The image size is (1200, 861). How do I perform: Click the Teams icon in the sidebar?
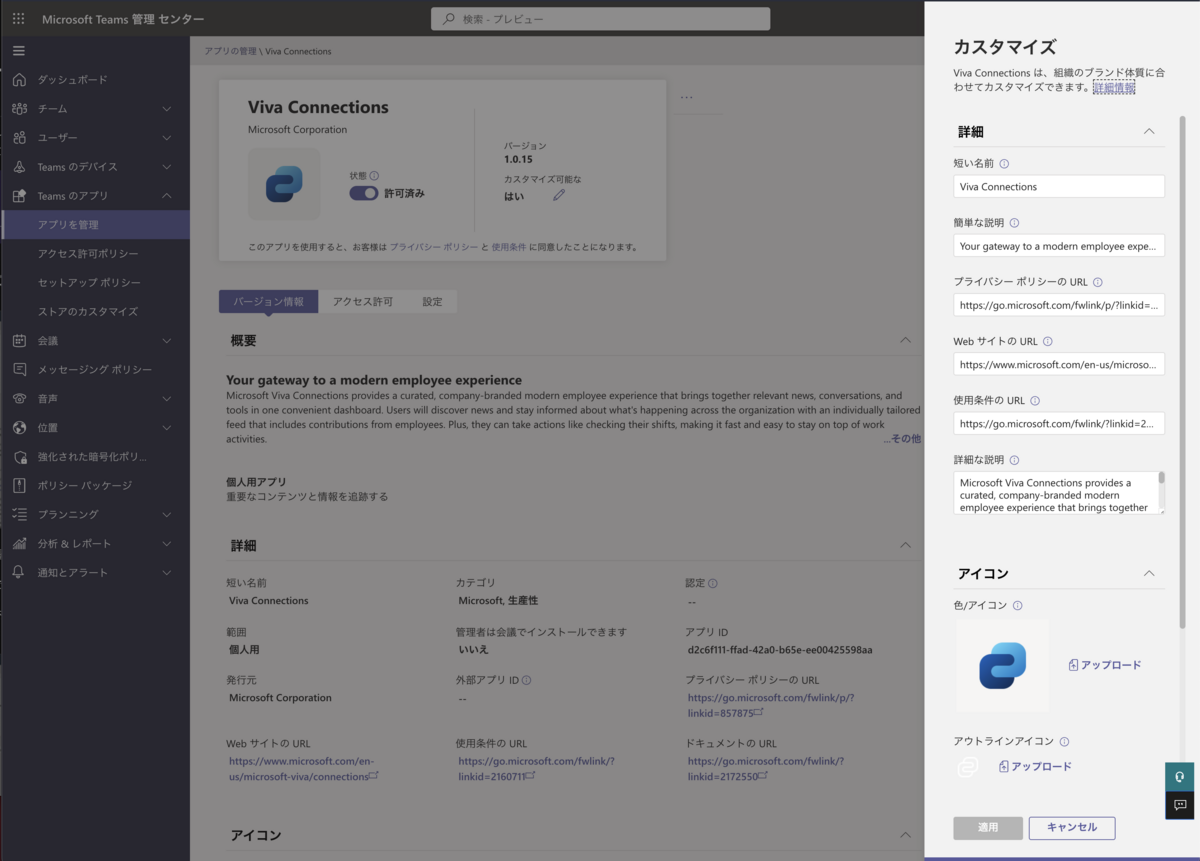tap(19, 109)
